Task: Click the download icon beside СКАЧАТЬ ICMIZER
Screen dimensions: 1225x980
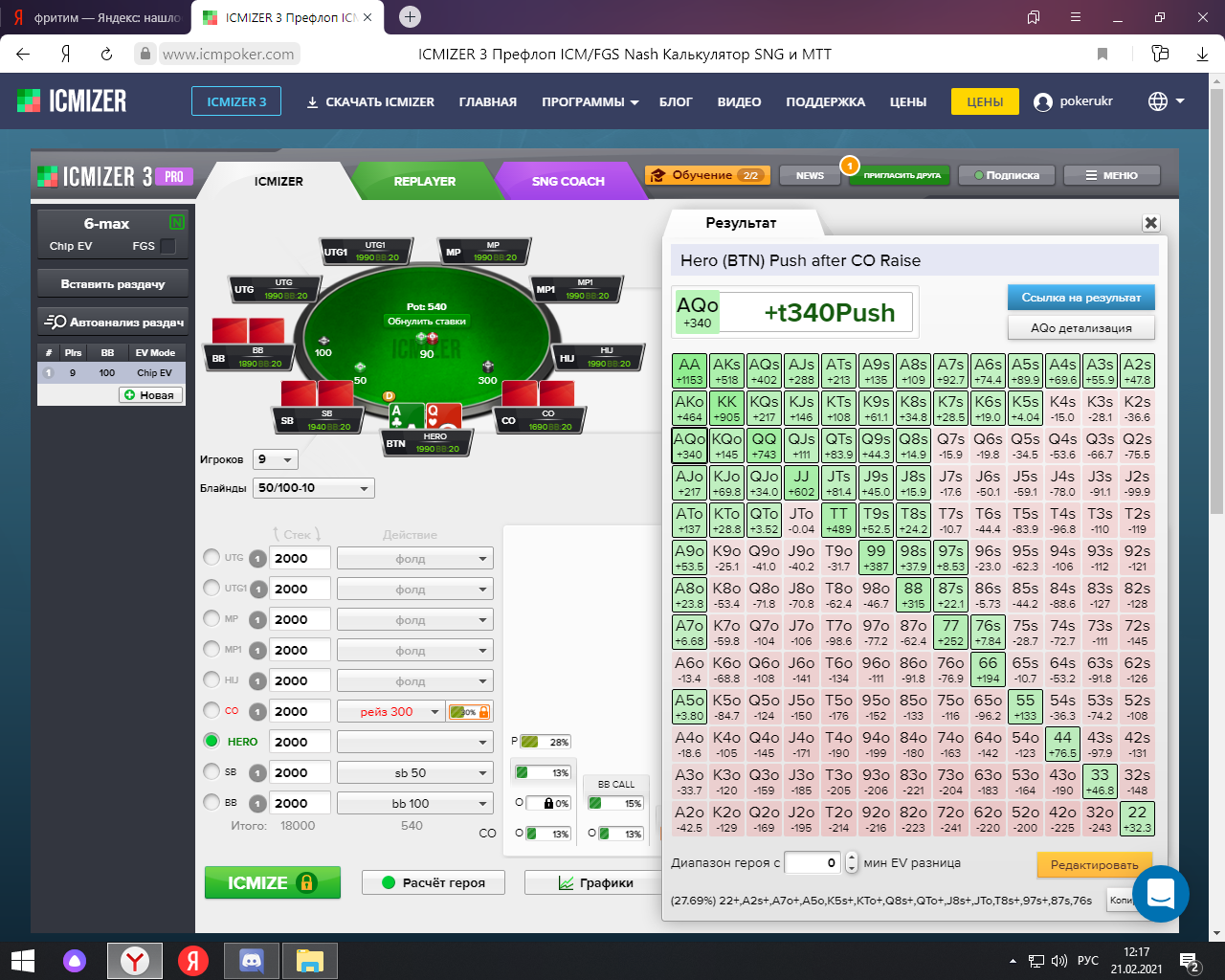Action: click(x=312, y=101)
